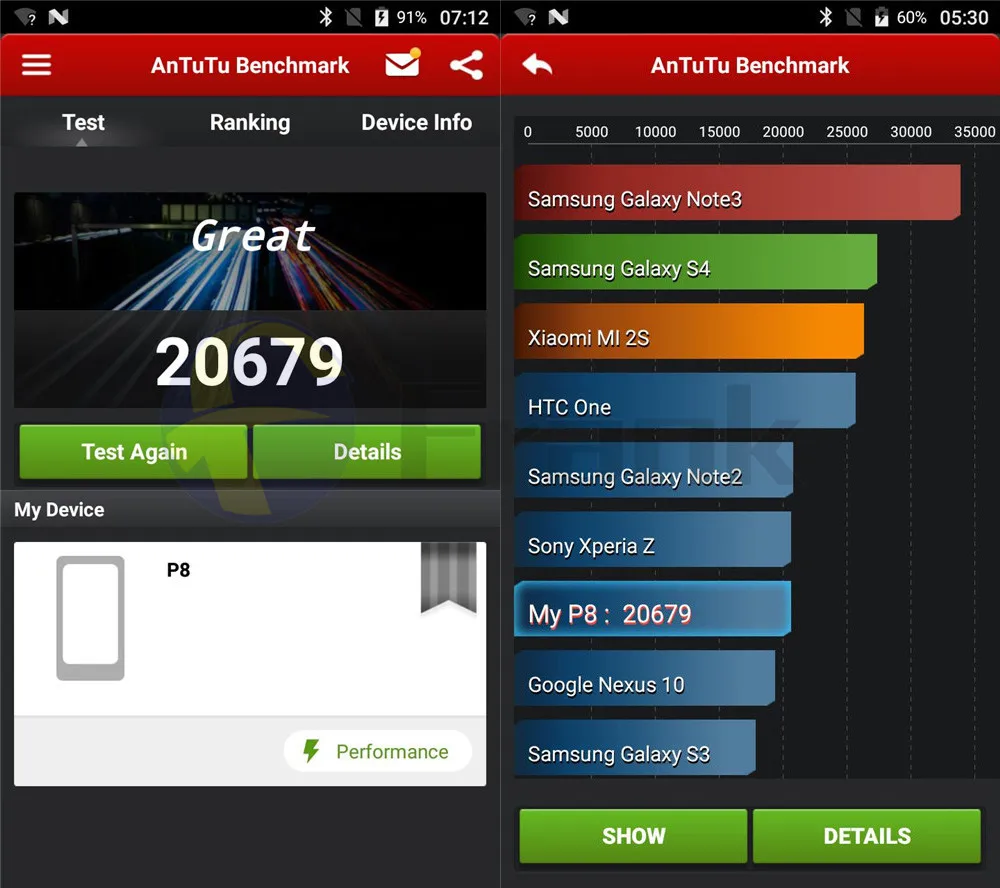Select the My P8 : 20679 bar
1000x888 pixels.
click(653, 609)
